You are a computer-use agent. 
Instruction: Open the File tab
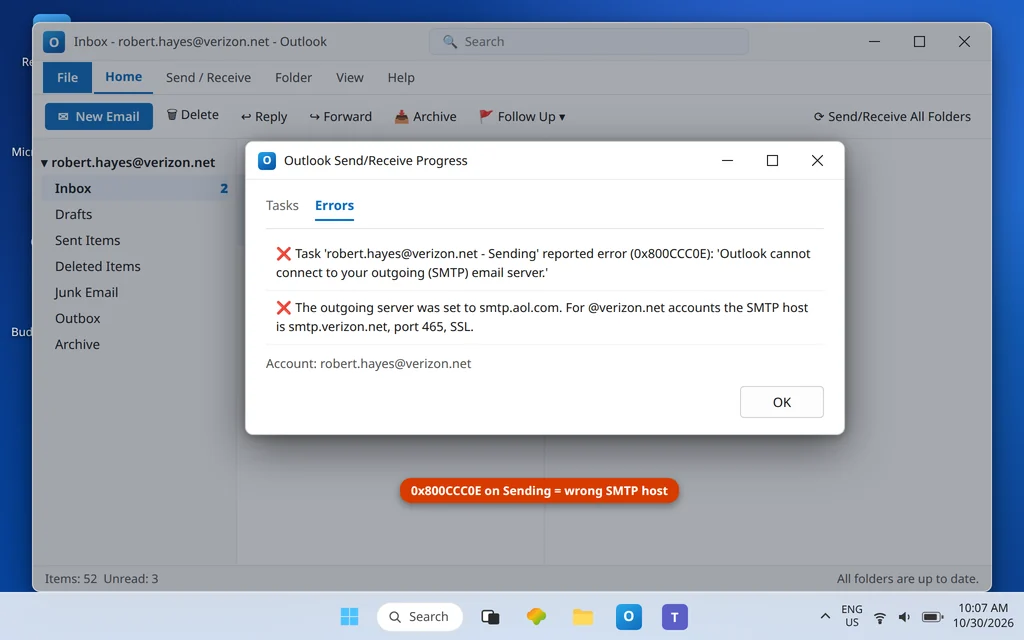coord(67,78)
